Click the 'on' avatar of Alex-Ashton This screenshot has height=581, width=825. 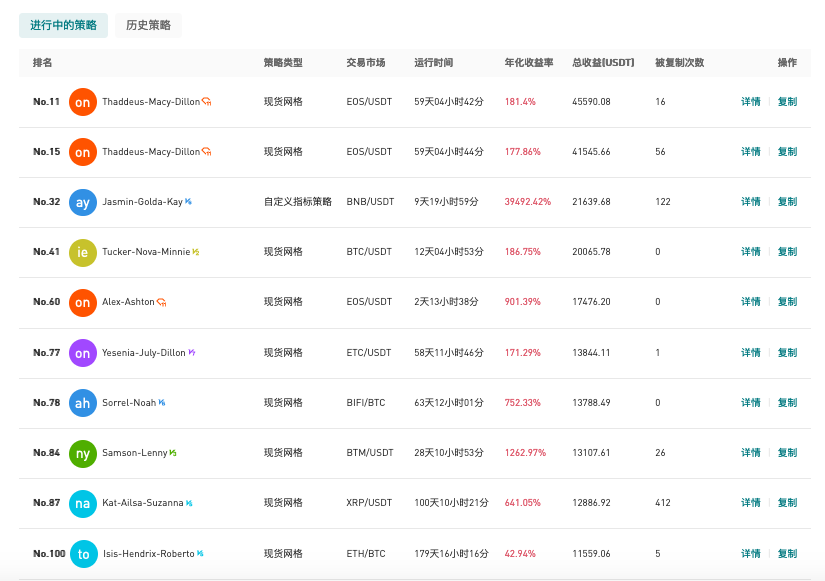[83, 302]
